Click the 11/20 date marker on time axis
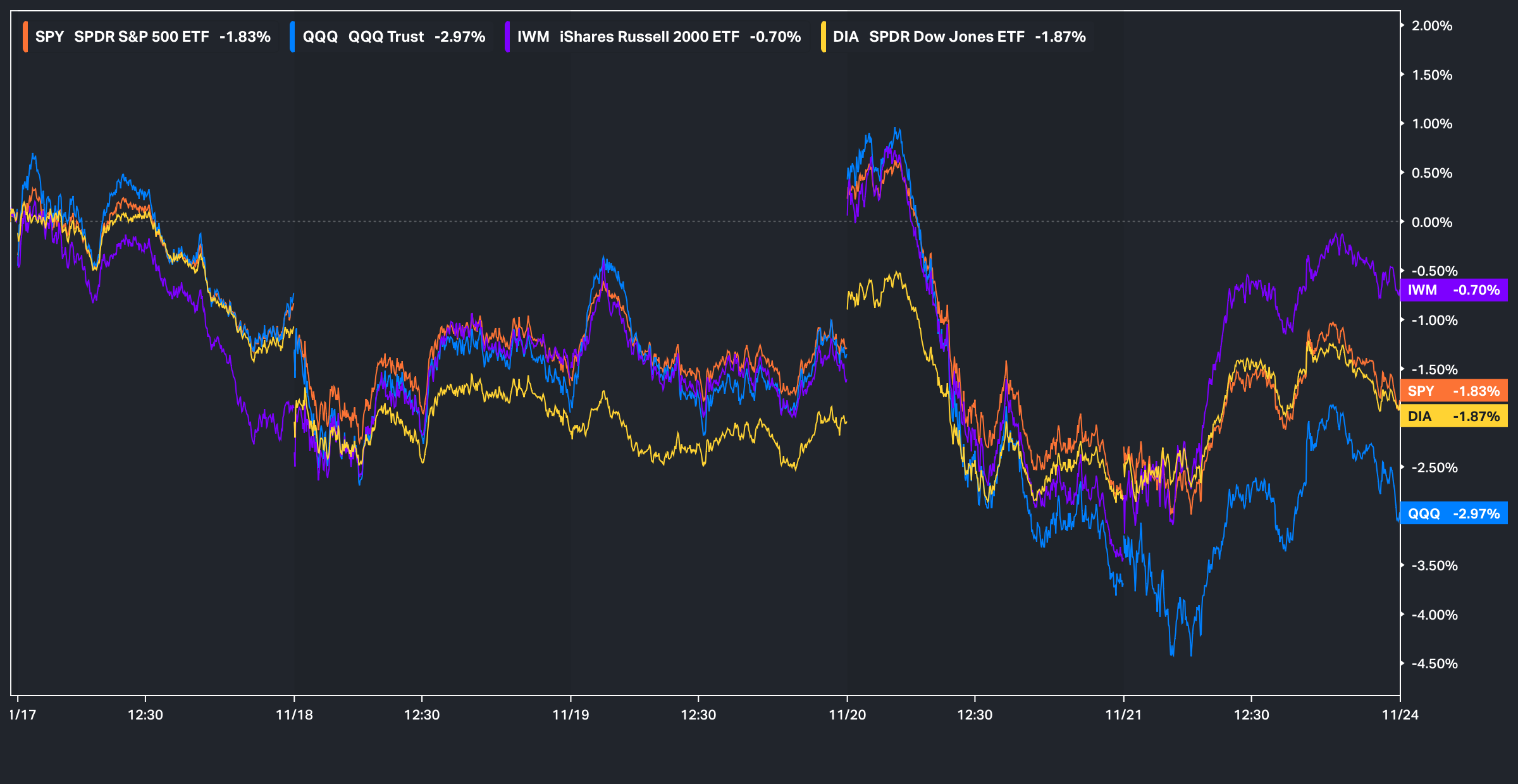 tap(847, 714)
